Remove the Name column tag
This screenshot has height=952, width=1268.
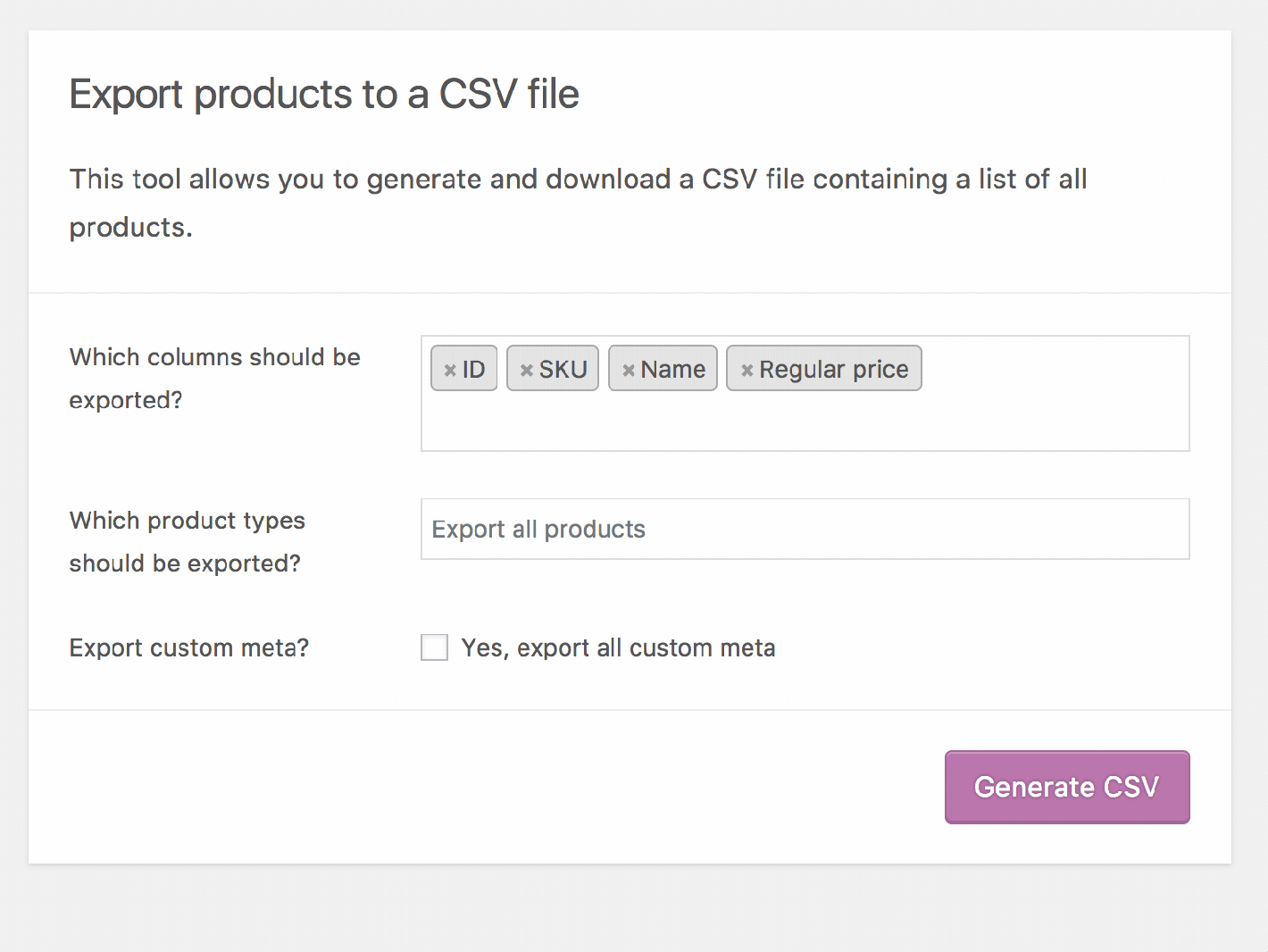pyautogui.click(x=629, y=370)
